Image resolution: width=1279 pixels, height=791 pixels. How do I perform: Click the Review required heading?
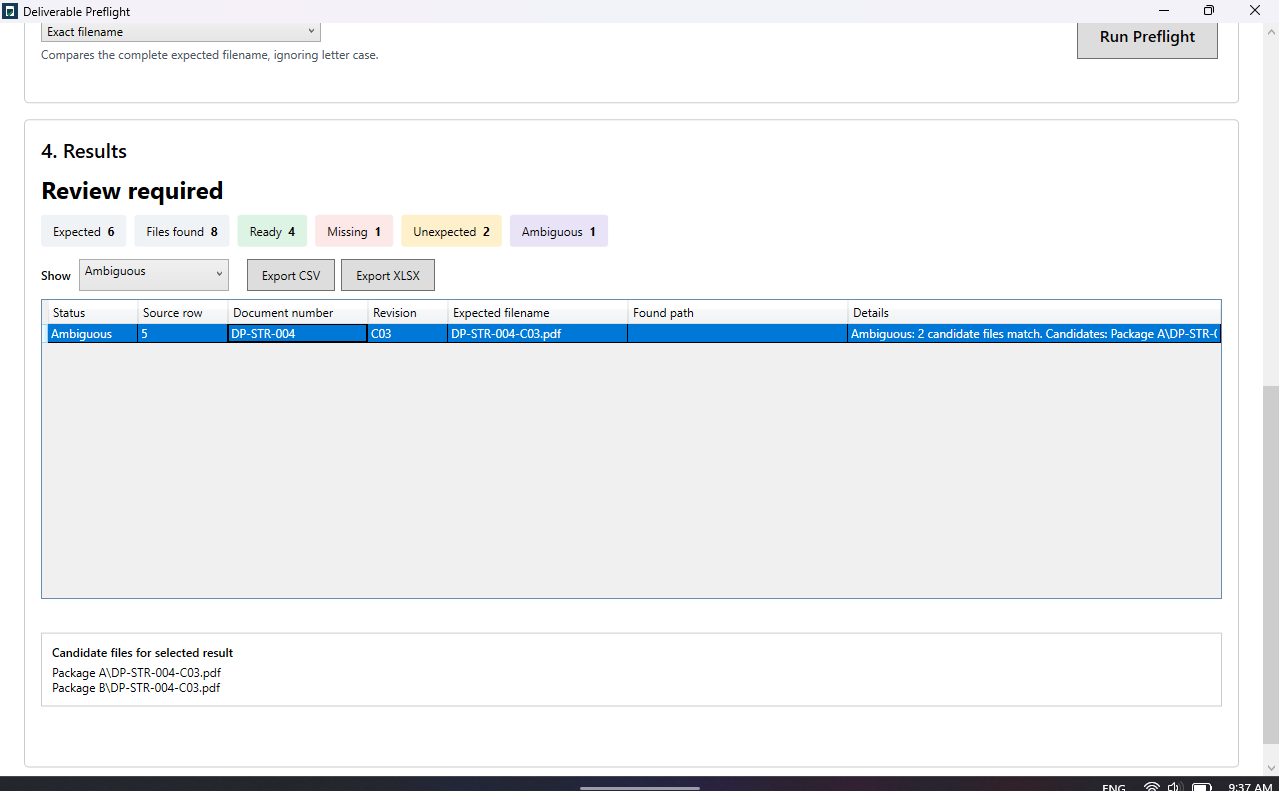tap(132, 191)
